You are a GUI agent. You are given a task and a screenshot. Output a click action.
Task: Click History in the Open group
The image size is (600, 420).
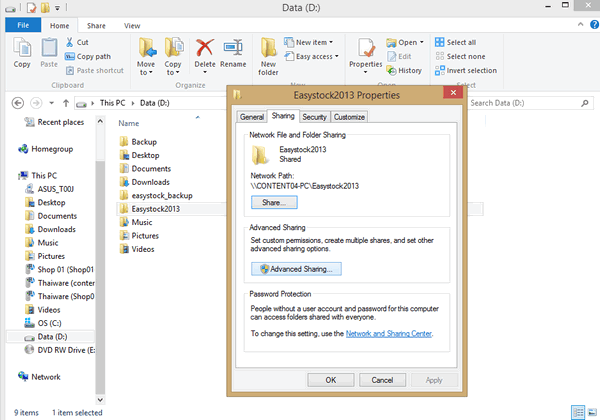404,70
